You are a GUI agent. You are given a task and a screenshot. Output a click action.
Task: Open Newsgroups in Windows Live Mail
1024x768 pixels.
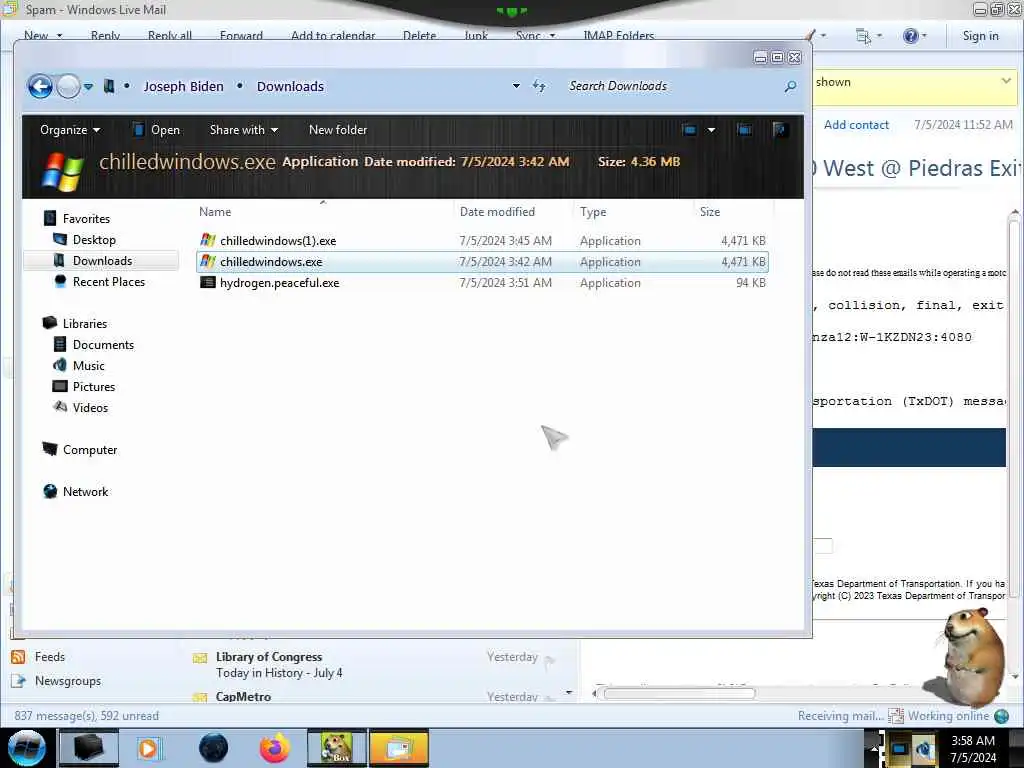(x=68, y=681)
